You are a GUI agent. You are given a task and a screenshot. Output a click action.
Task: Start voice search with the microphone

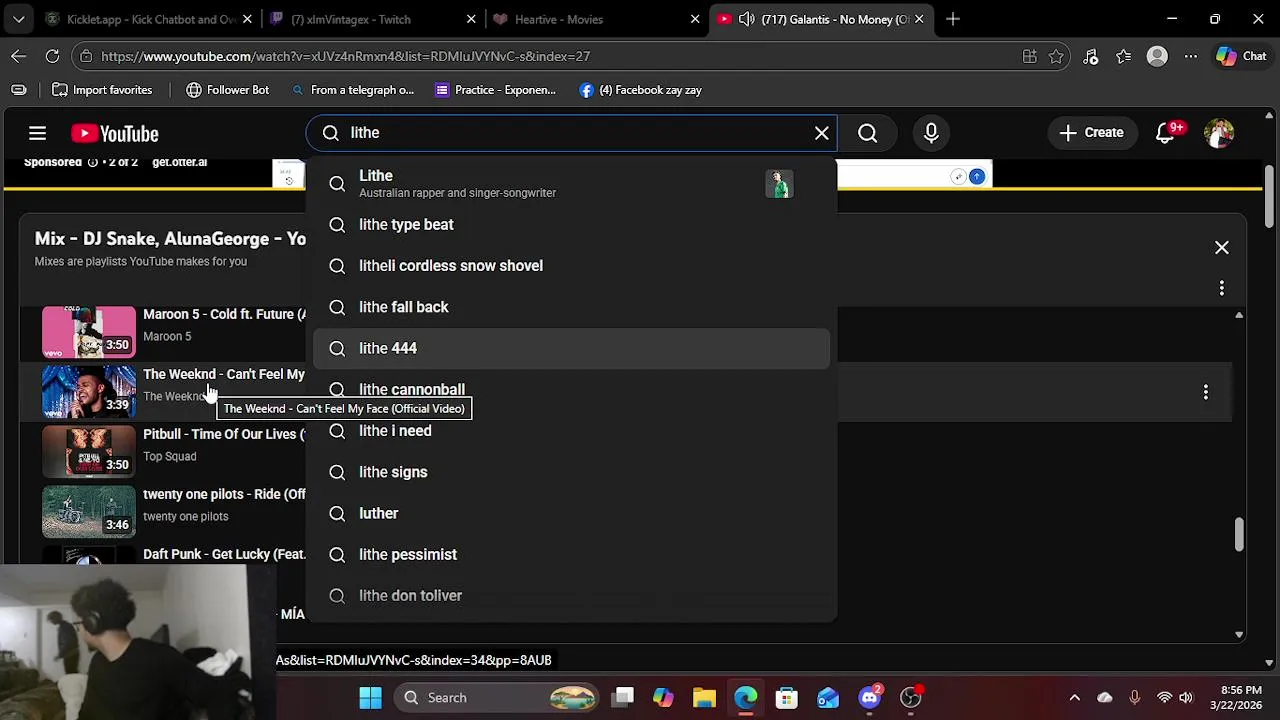point(931,133)
